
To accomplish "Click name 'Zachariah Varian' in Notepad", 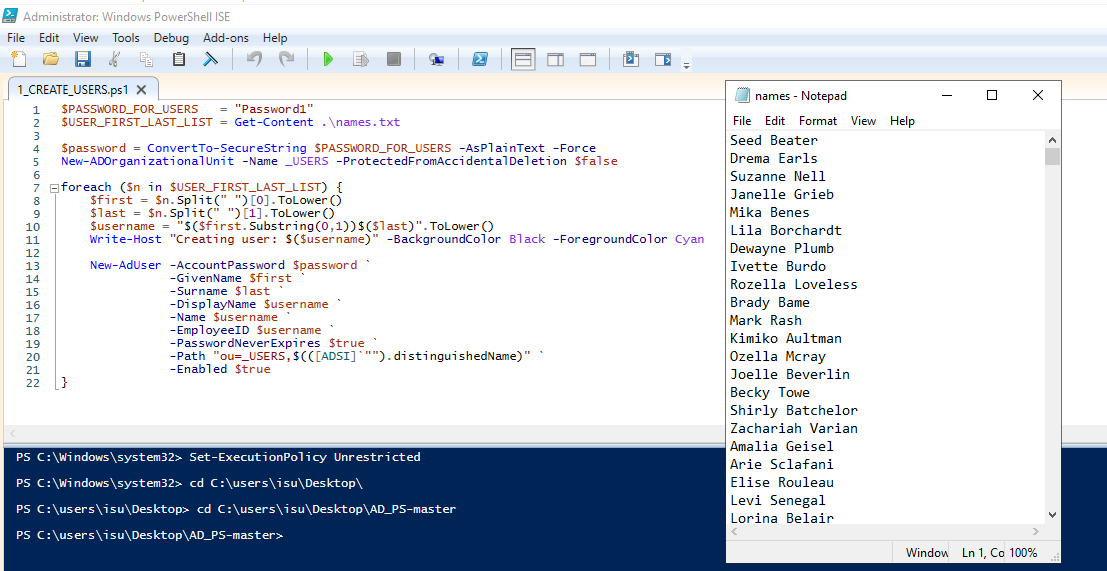I will tap(794, 428).
